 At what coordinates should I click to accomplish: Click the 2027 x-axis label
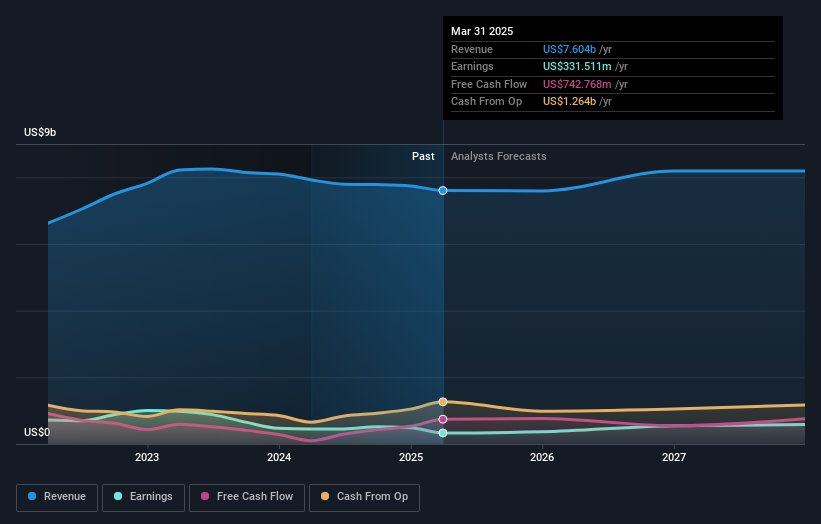pos(674,458)
